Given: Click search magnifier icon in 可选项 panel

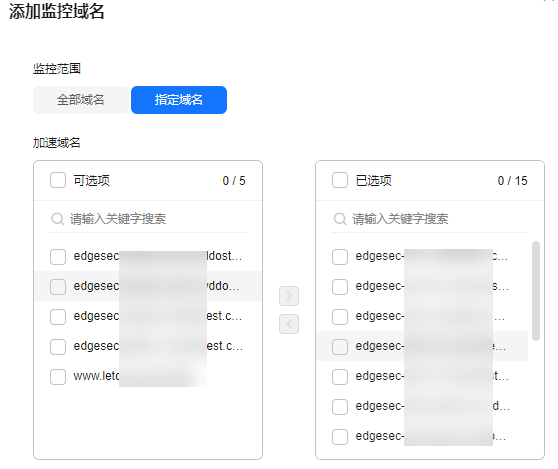Looking at the screenshot, I should (57, 219).
